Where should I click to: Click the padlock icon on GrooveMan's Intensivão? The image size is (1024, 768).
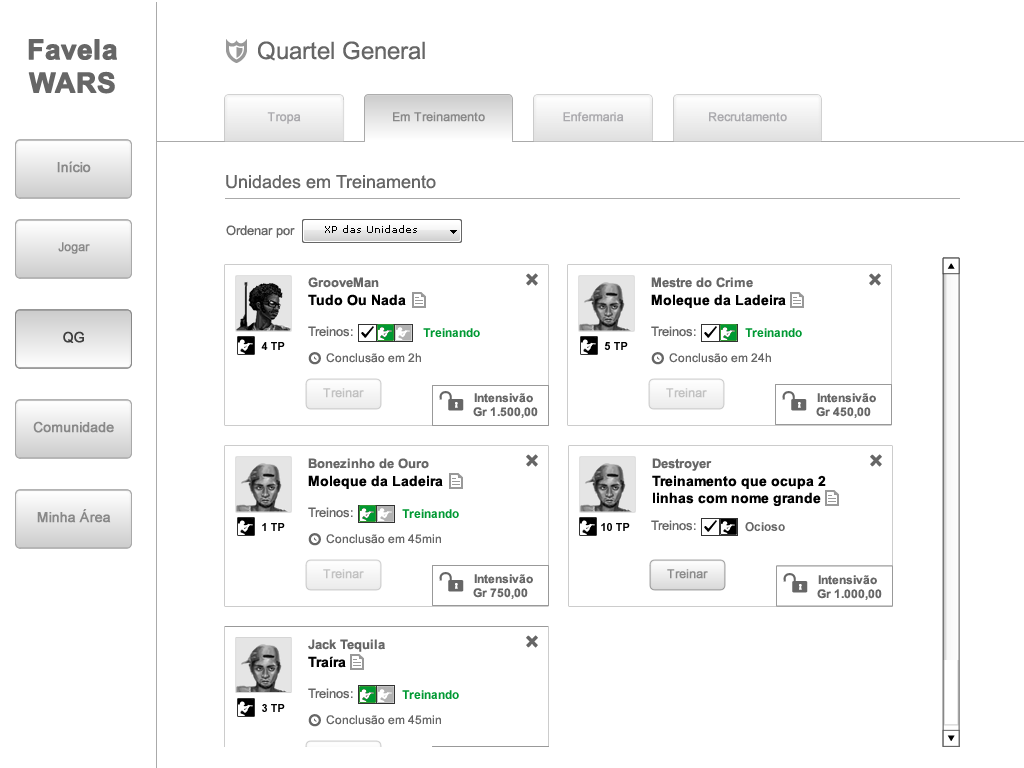pyautogui.click(x=452, y=402)
